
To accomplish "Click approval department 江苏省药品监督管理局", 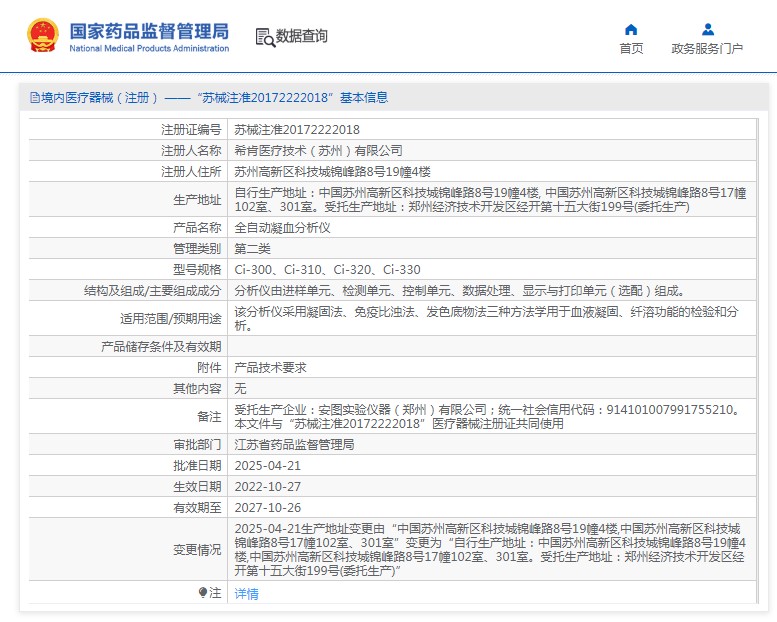I will click(294, 444).
